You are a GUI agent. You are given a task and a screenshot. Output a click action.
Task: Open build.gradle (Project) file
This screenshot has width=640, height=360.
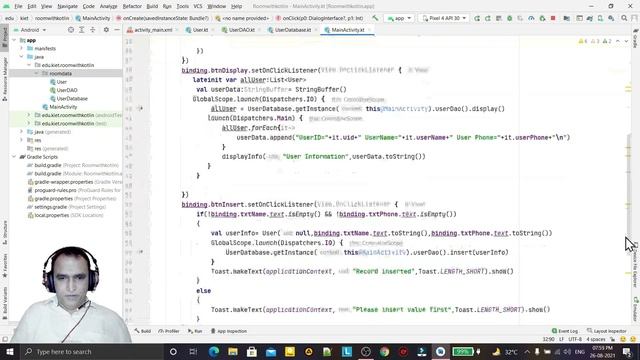coord(73,165)
